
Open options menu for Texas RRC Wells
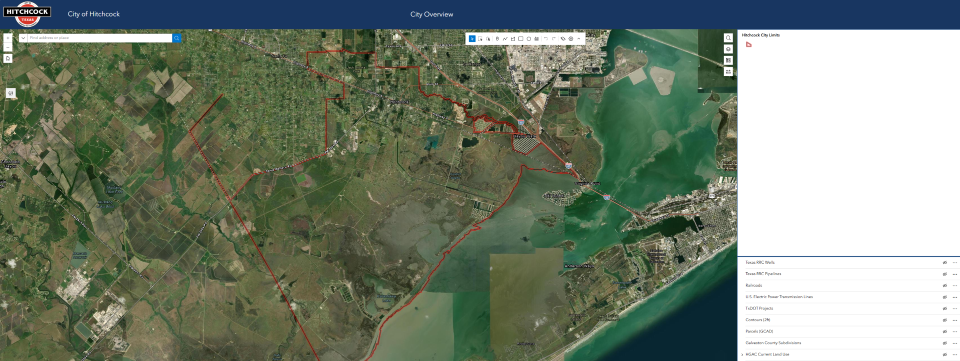pyautogui.click(x=954, y=262)
